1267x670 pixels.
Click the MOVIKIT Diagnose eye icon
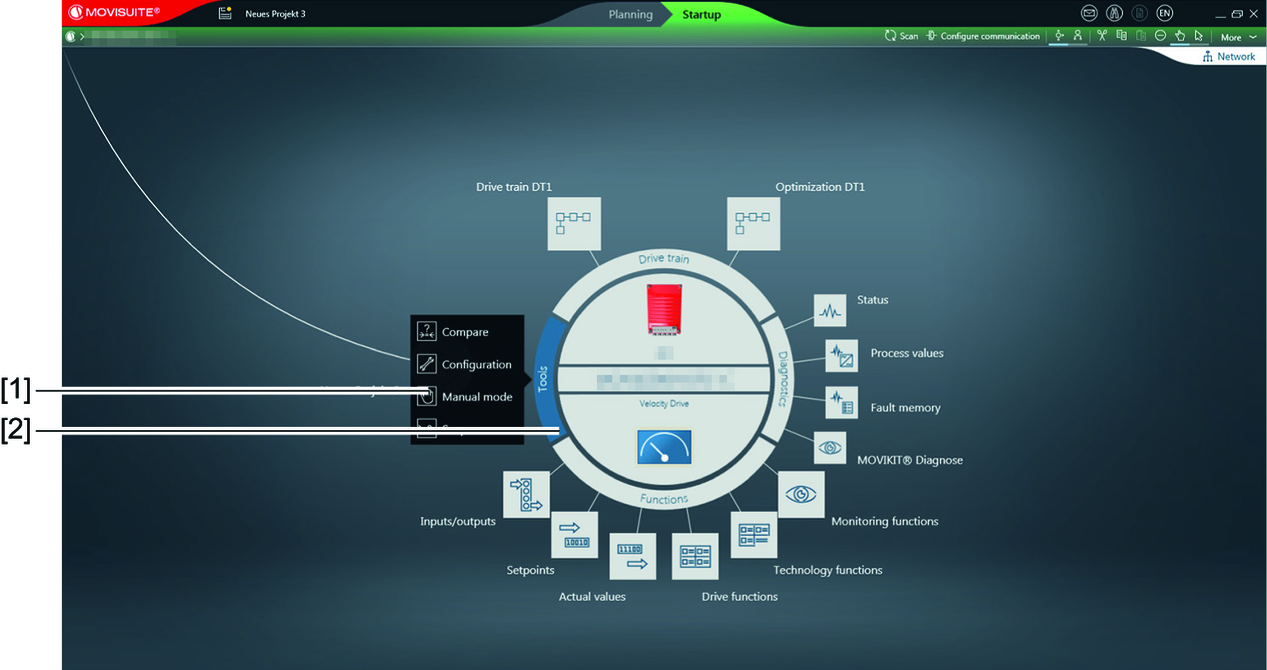(x=830, y=448)
